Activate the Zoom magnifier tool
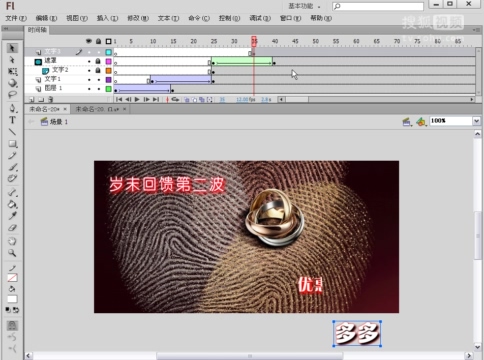Viewport: 484px width, 360px height. [12, 253]
